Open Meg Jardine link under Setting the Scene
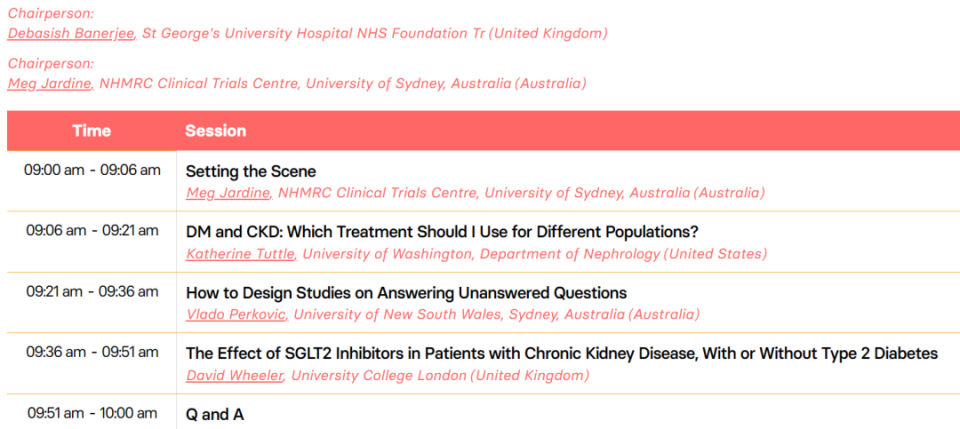 coord(228,192)
